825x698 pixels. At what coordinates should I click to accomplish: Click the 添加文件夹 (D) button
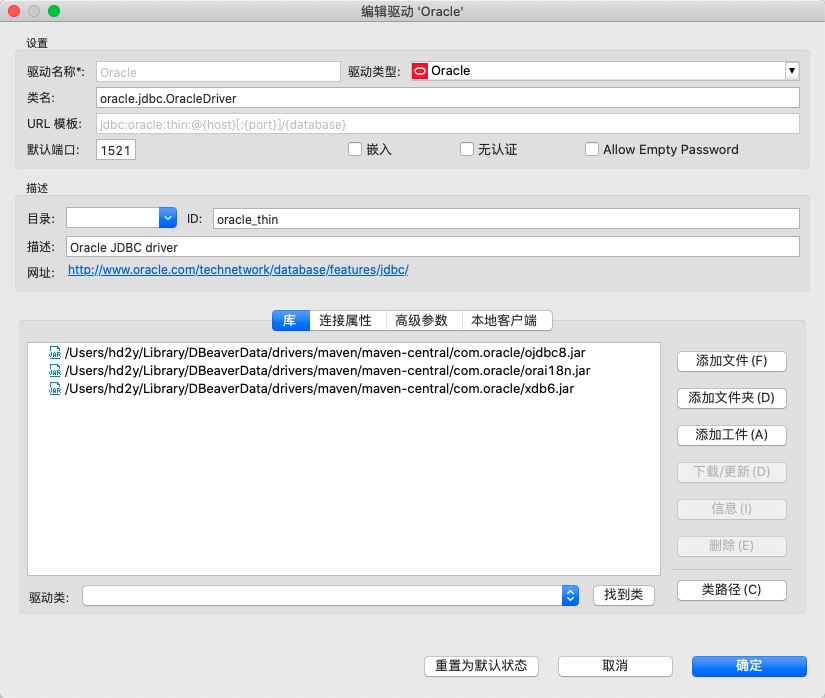pyautogui.click(x=732, y=398)
